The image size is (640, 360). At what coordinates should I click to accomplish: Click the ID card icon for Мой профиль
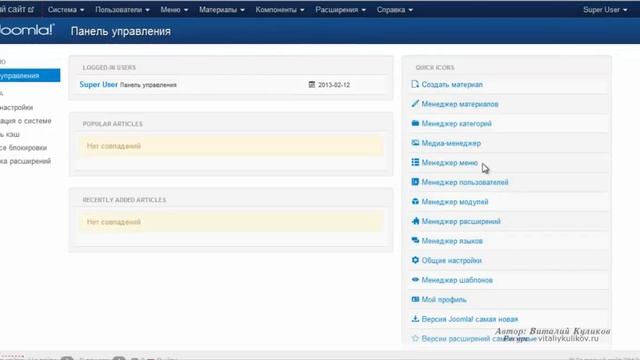click(415, 299)
